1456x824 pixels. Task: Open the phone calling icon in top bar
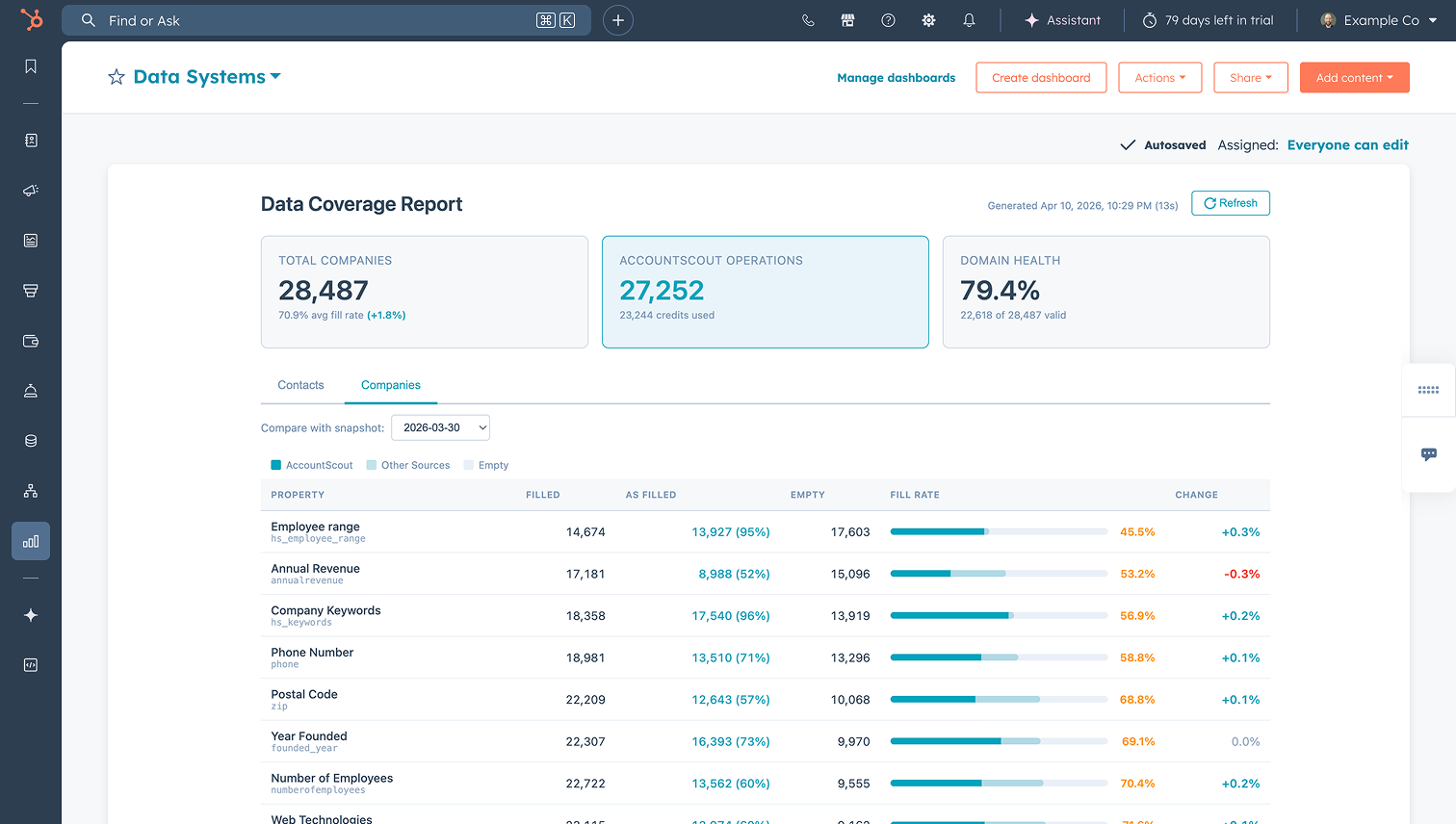pyautogui.click(x=808, y=19)
